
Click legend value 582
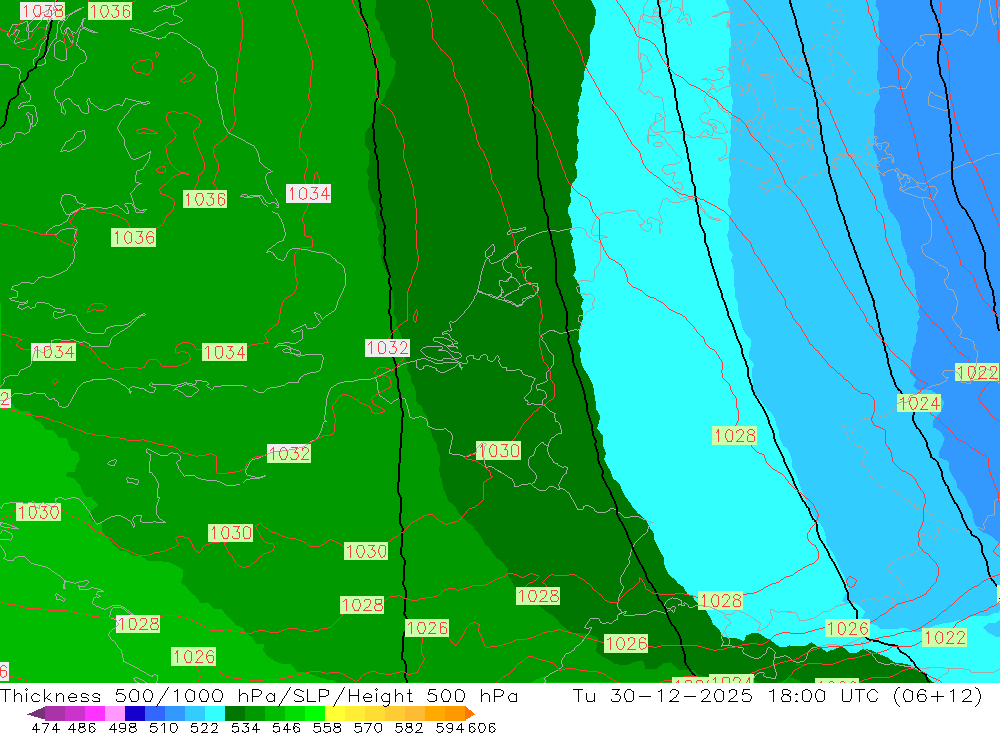point(408,728)
